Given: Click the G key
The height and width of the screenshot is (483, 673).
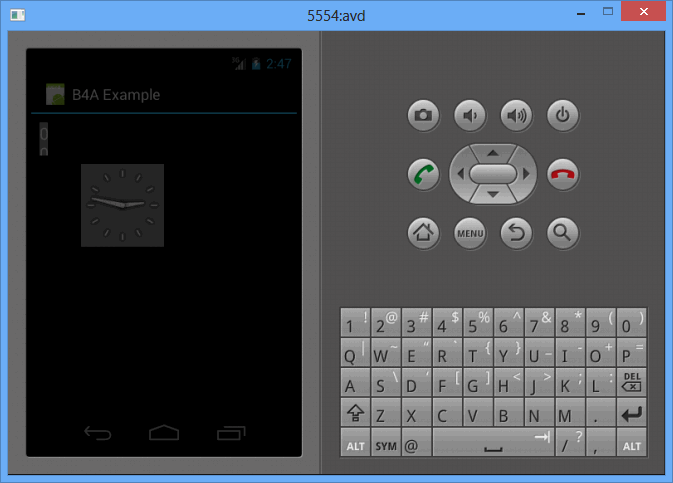Looking at the screenshot, I should tap(478, 382).
